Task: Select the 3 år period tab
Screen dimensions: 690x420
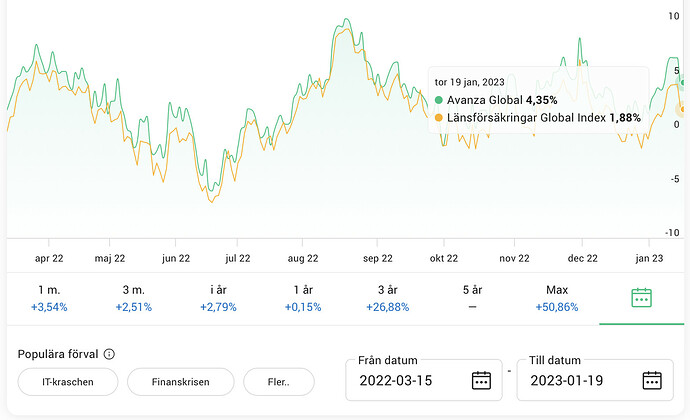Action: click(388, 298)
